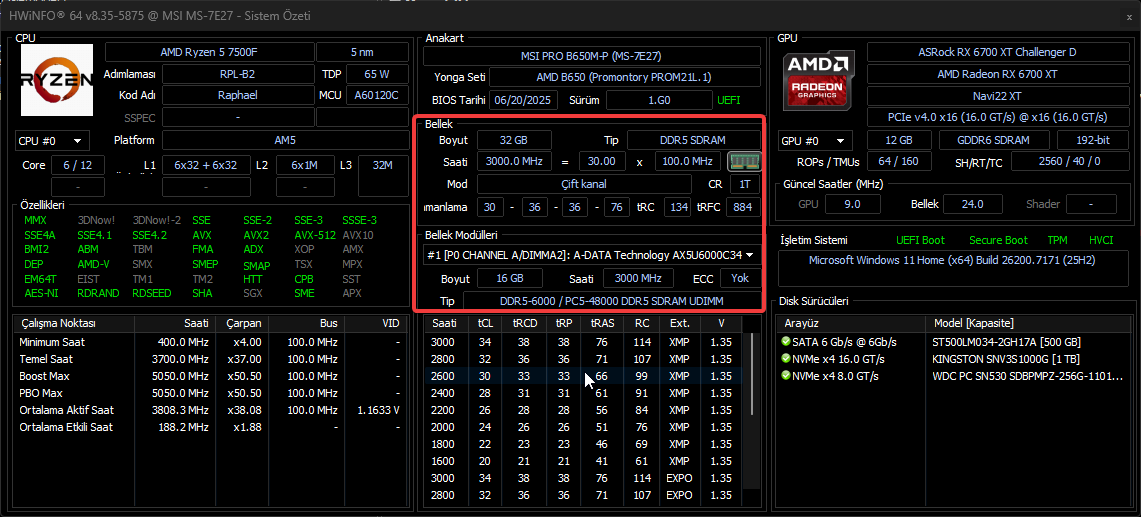The width and height of the screenshot is (1141, 517).
Task: Click the Ext. column header
Action: (x=679, y=323)
